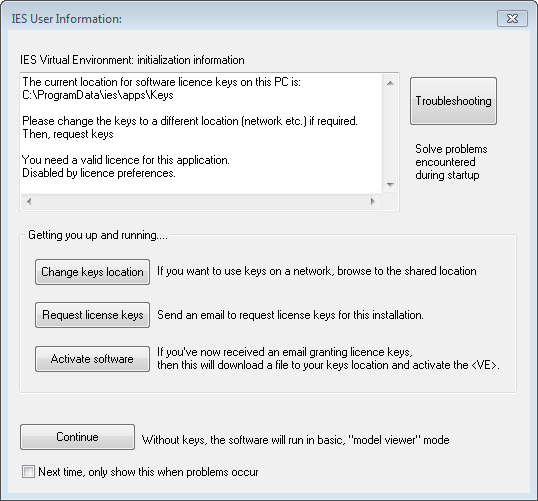
Task: Click the 'Please change the keys' text line
Action: [x=190, y=121]
